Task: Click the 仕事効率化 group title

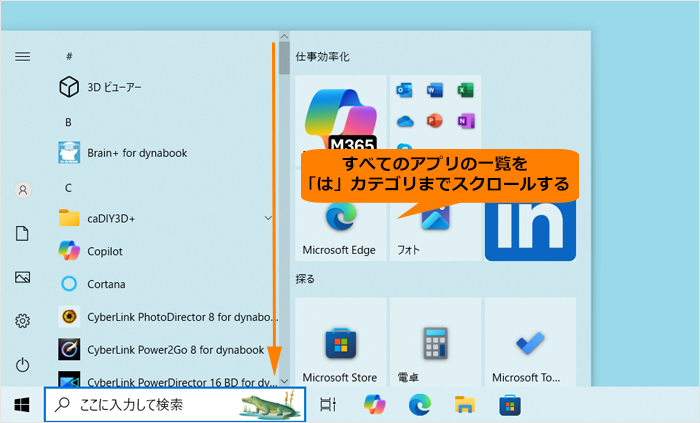Action: tap(322, 57)
